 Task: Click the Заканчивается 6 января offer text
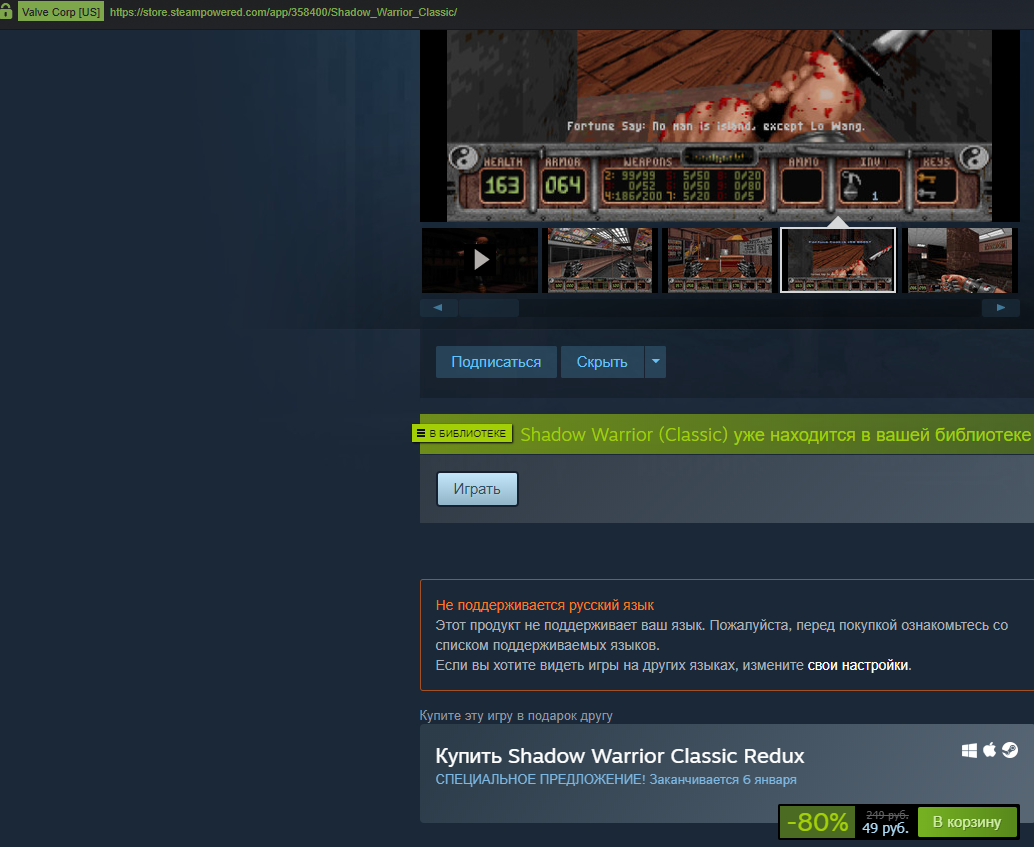(x=723, y=780)
